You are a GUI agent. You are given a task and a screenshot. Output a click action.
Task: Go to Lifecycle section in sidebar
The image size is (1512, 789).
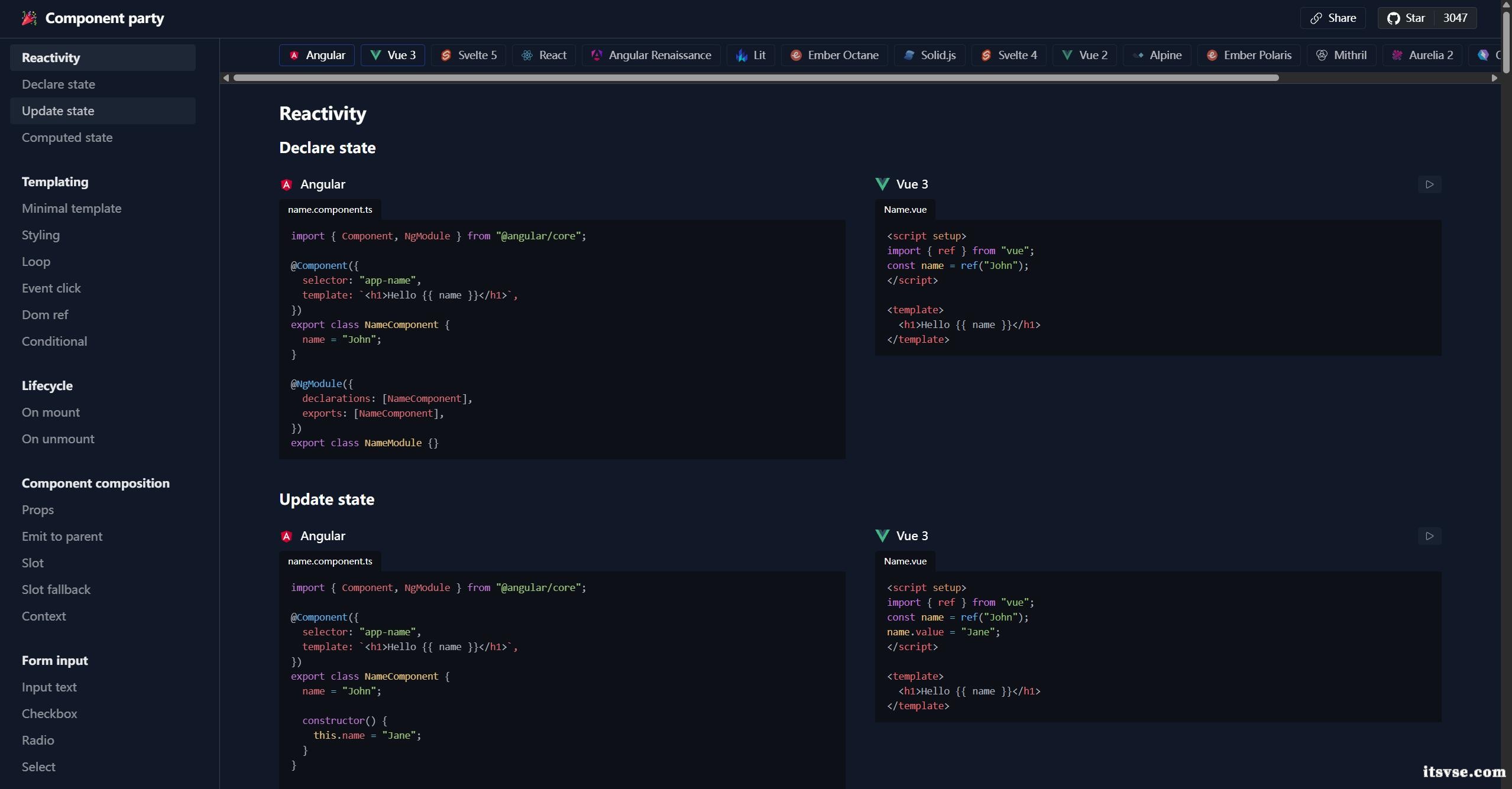click(x=47, y=386)
